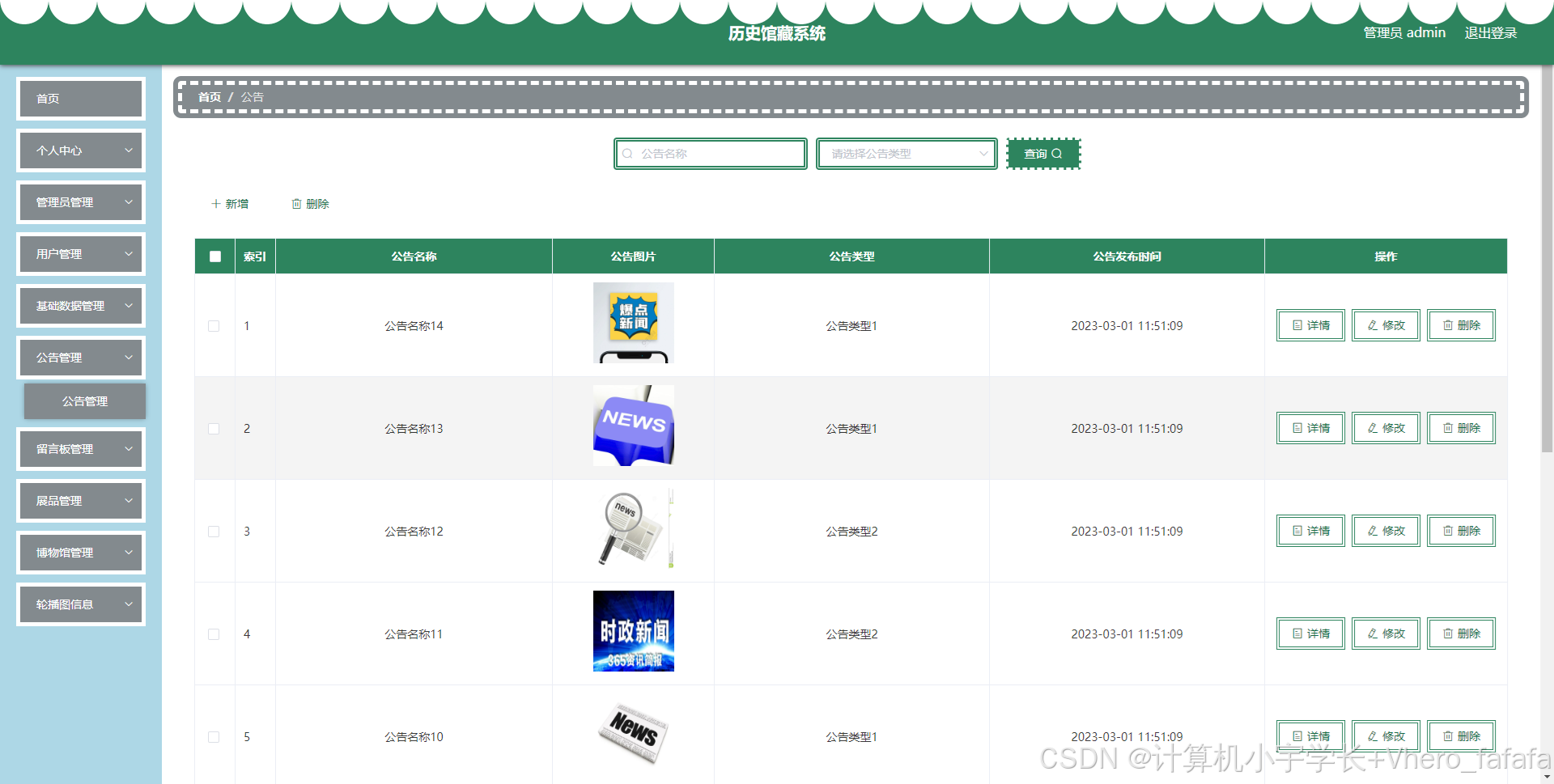The height and width of the screenshot is (784, 1554).
Task: Click the 索引 column header
Action: coord(255,256)
